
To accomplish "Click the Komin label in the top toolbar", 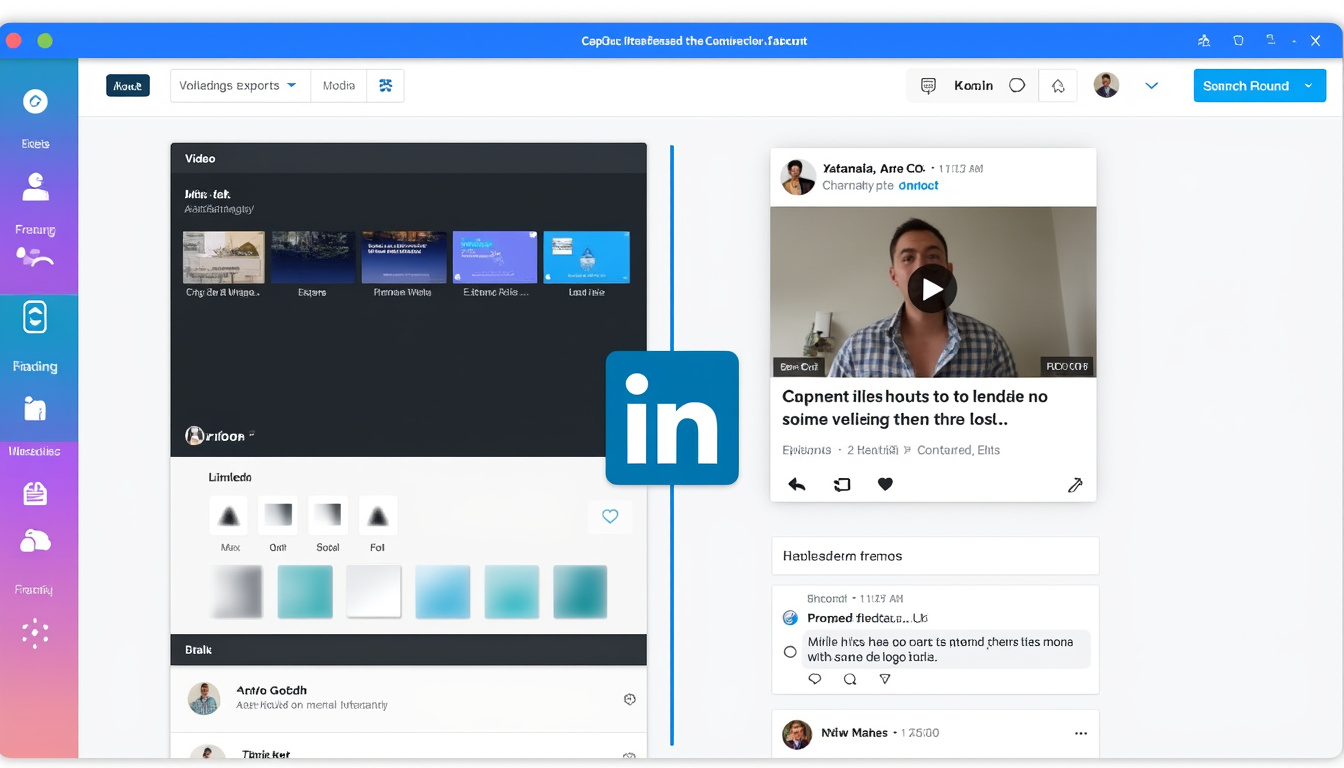I will (974, 86).
